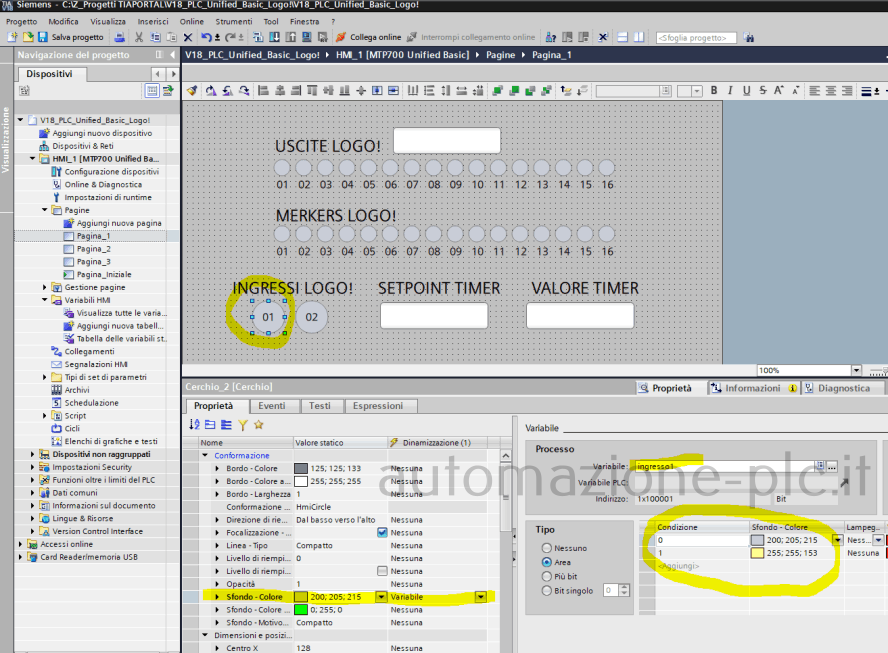Viewport: 888px width, 653px height.
Task: Open Impostazioni di runtime tree item
Action: click(x=108, y=197)
